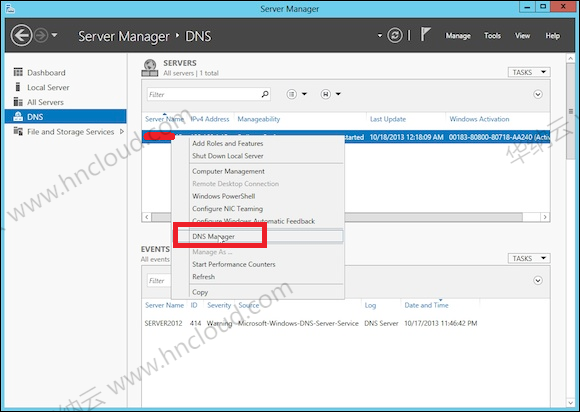Sort servers by Last Update column
580x412 pixels.
388,119
